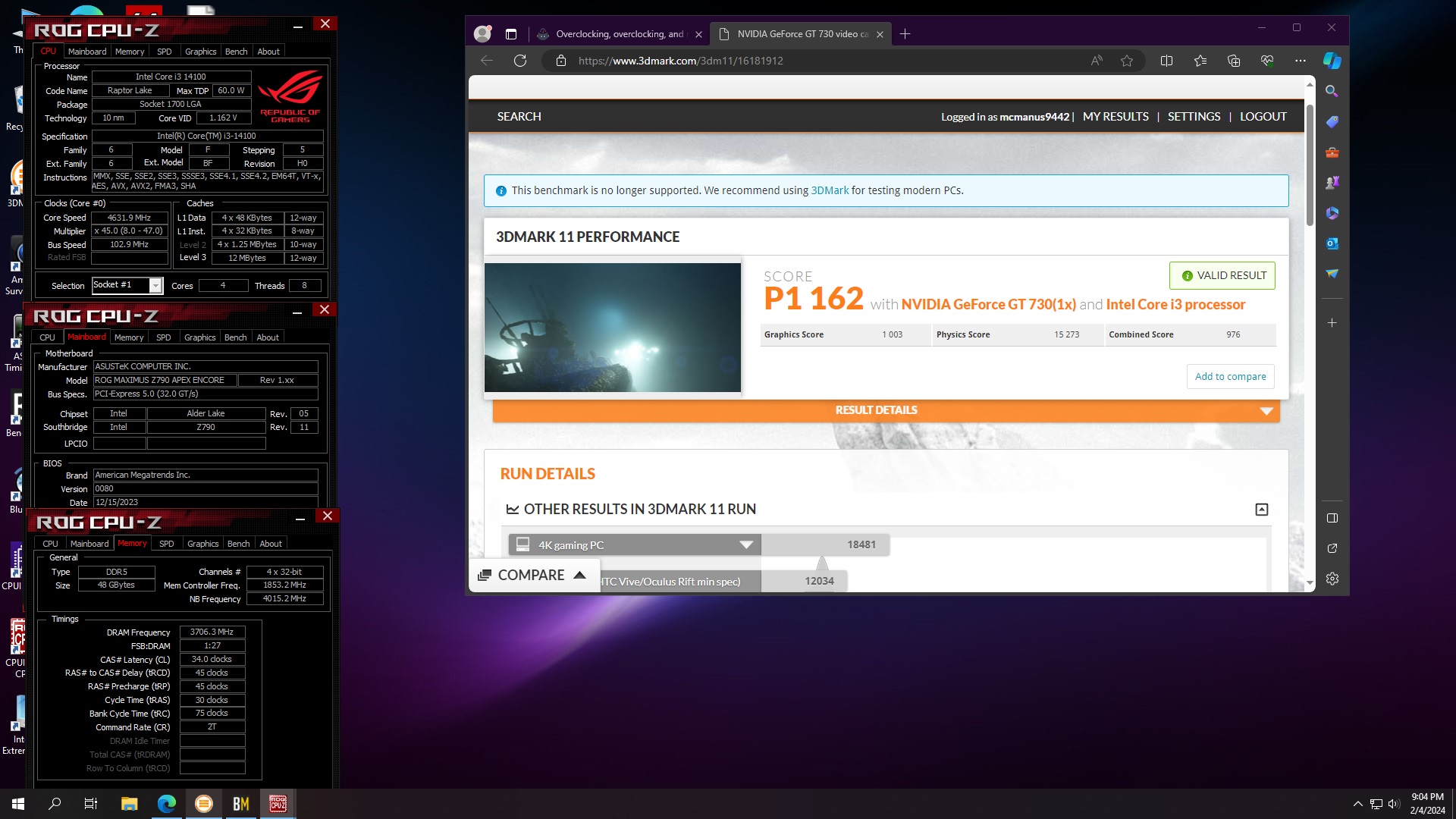The width and height of the screenshot is (1456, 819).
Task: Click the Valid Result badge
Action: coord(1222,275)
